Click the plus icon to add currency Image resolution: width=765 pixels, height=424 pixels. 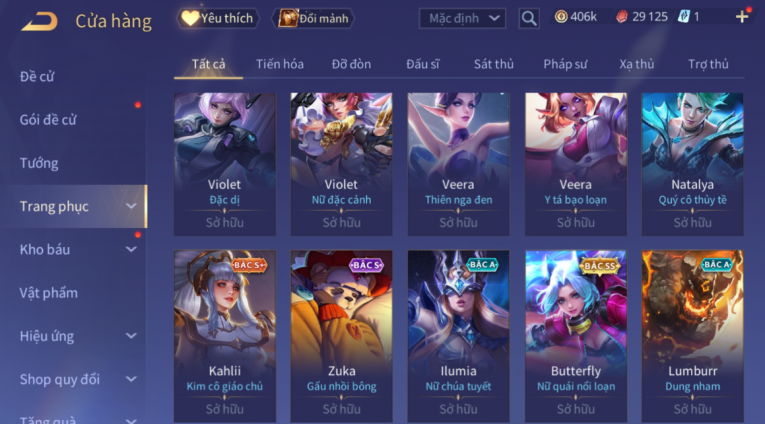point(742,17)
